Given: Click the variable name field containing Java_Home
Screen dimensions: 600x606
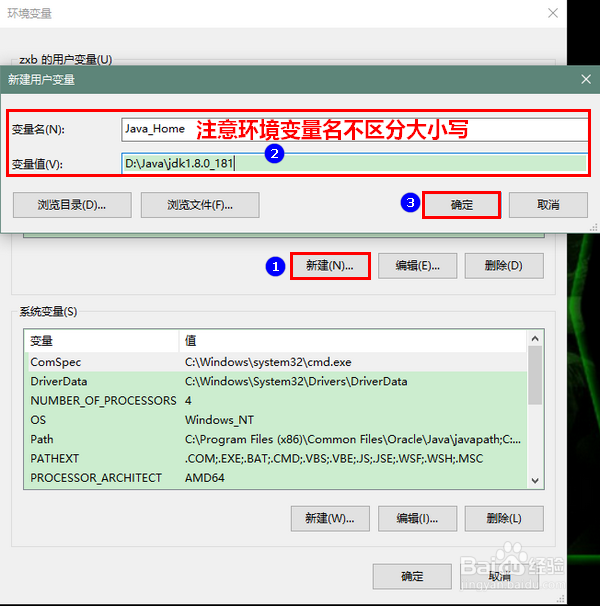Looking at the screenshot, I should click(x=354, y=129).
